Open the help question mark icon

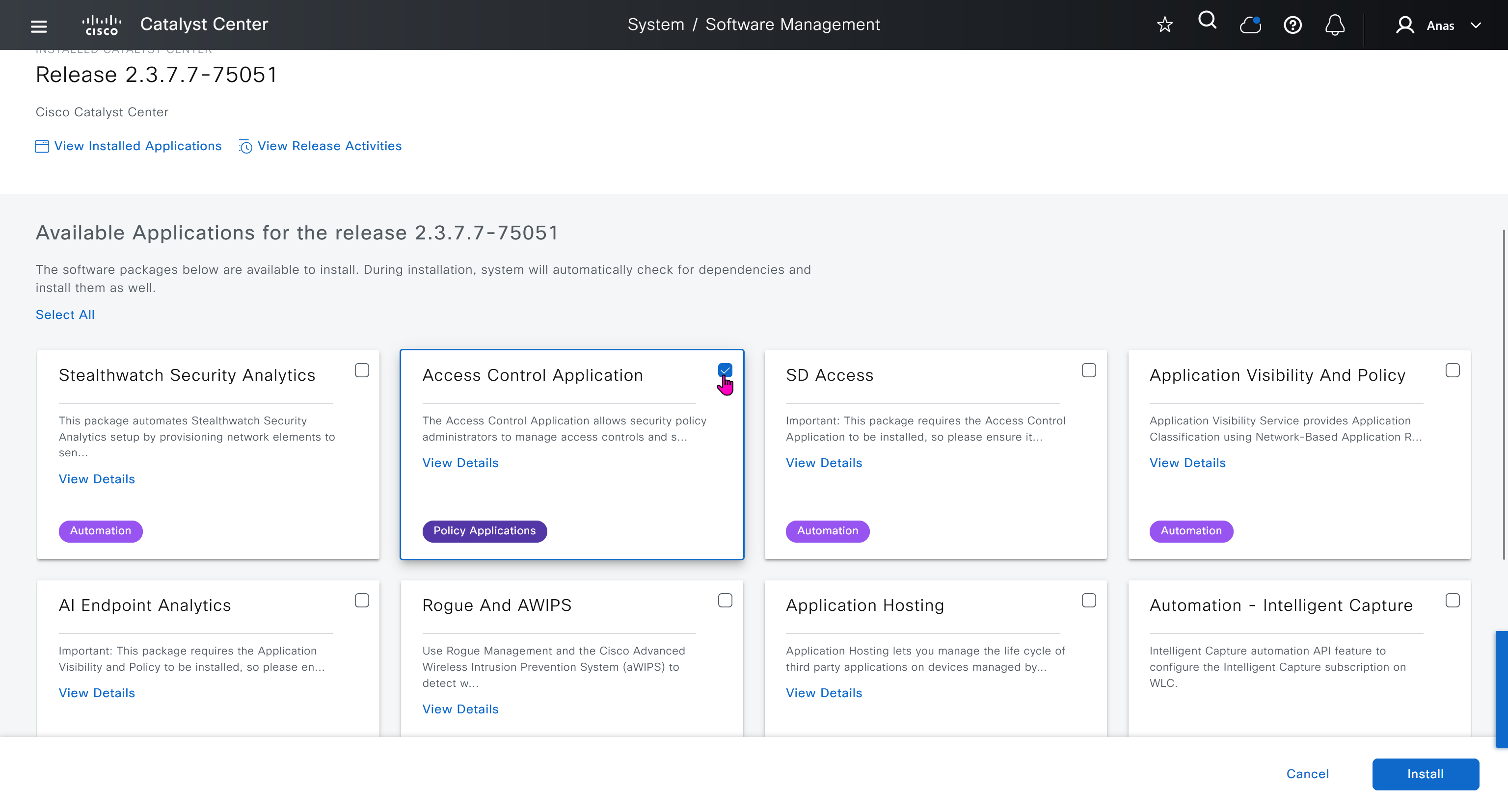tap(1293, 25)
